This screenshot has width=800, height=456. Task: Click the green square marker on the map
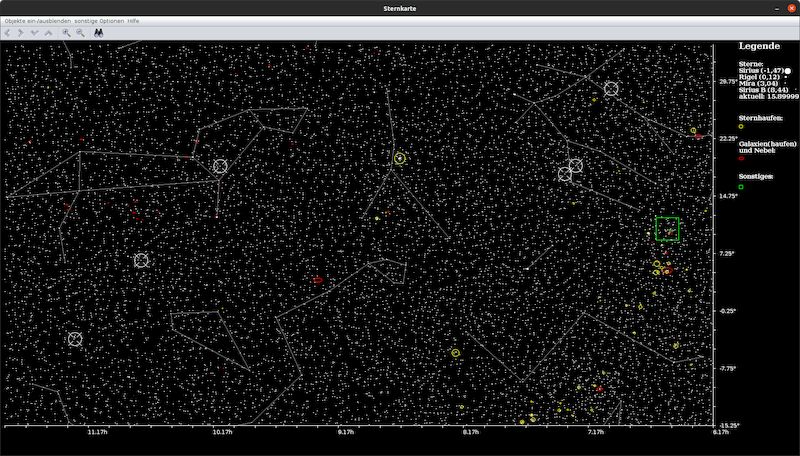[x=667, y=229]
